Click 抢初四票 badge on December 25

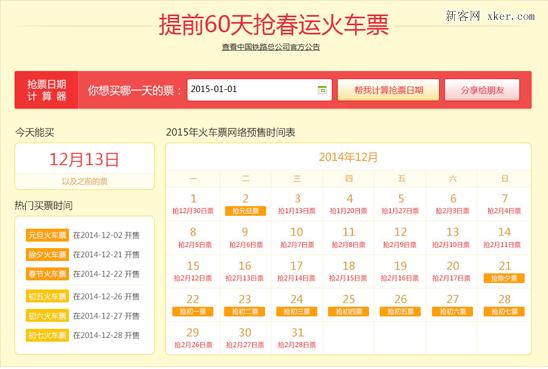pos(348,311)
